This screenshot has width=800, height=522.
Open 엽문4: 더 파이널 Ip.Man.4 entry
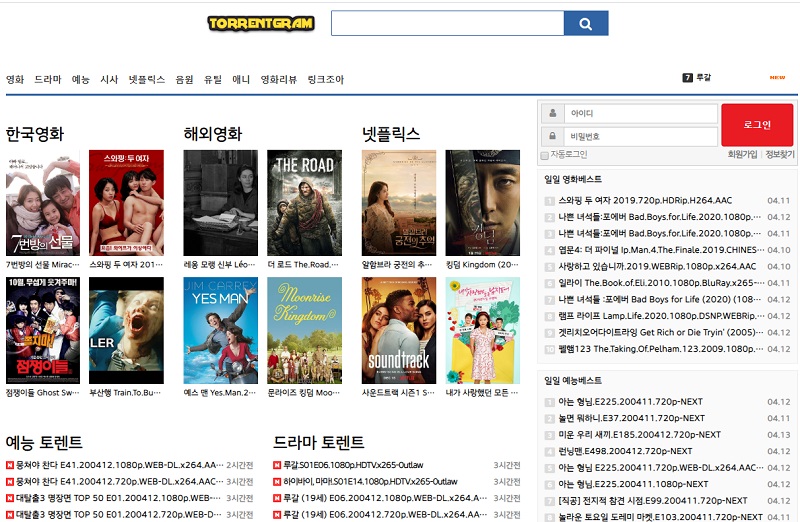tap(661, 250)
